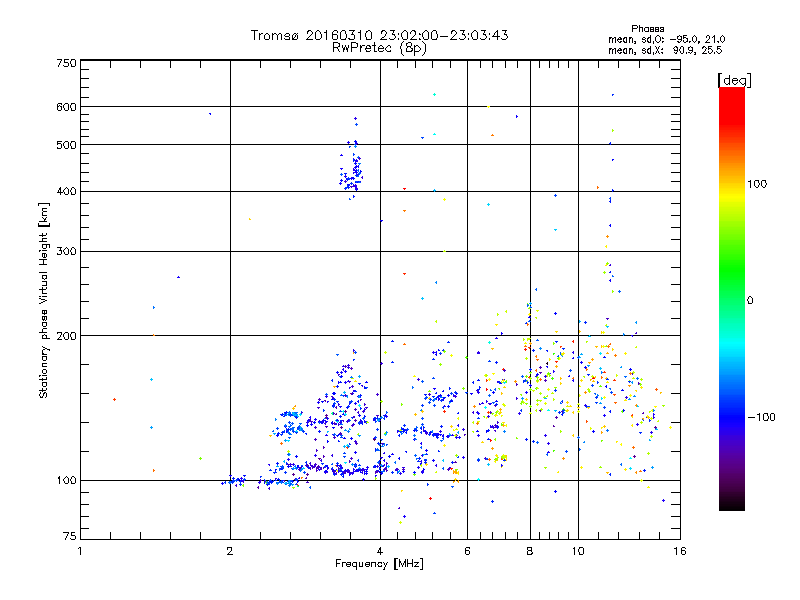Click the plot title 'Tromsø 20160310 23:02:00-23:03:43'
This screenshot has height=600, width=800.
[x=379, y=35]
